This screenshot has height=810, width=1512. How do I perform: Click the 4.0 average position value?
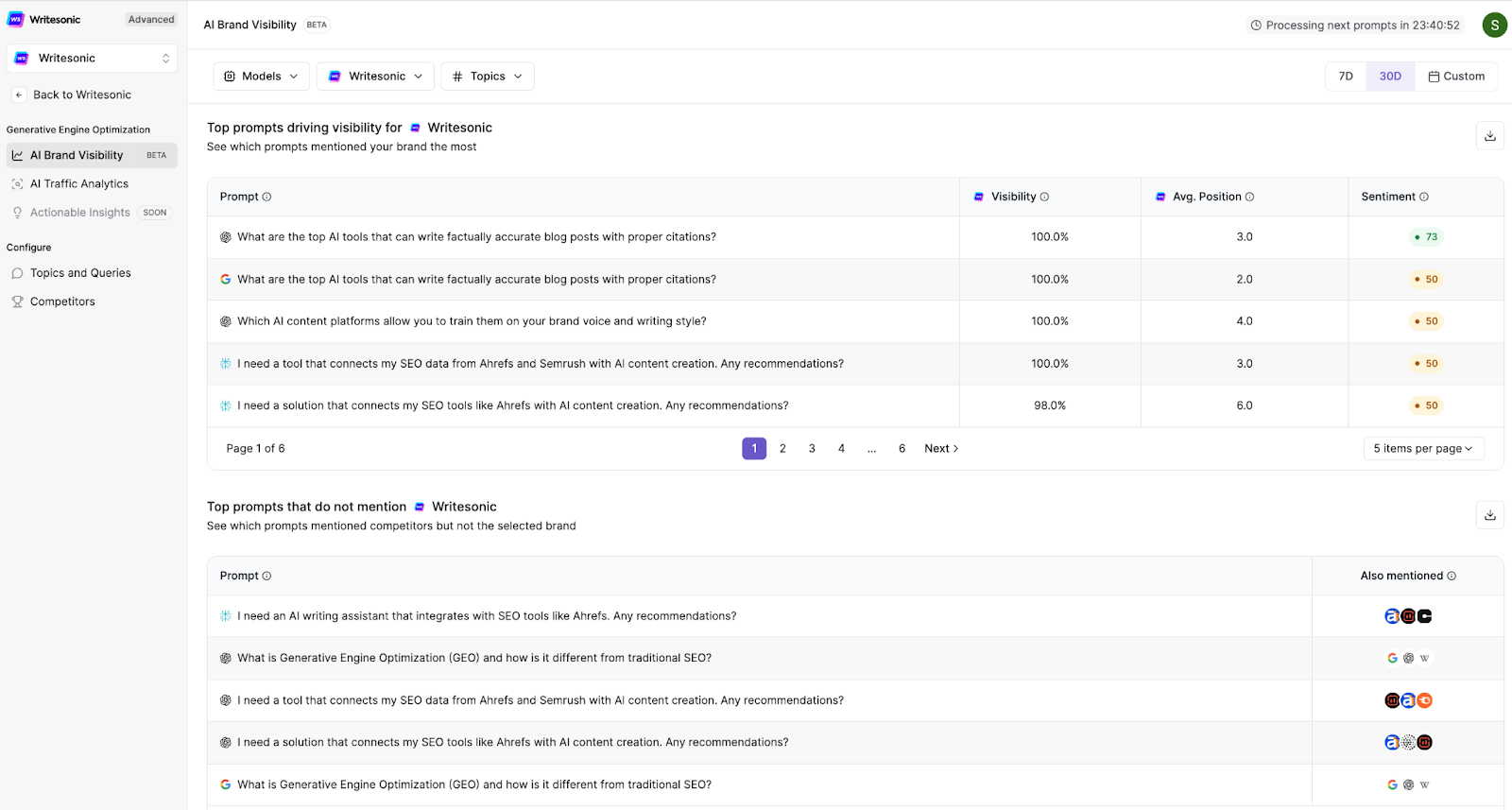click(x=1245, y=321)
